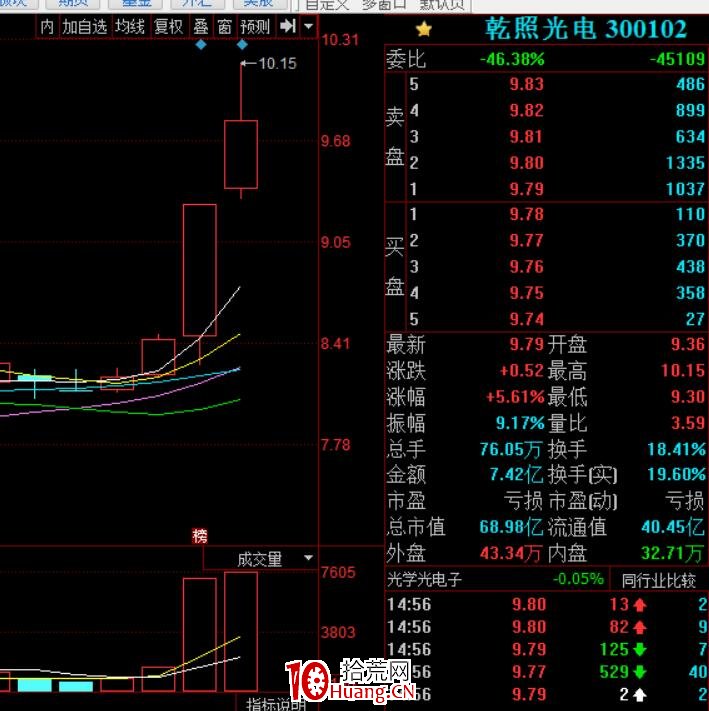Click the buy 1 price 9.78
Image resolution: width=709 pixels, height=711 pixels.
pos(526,214)
